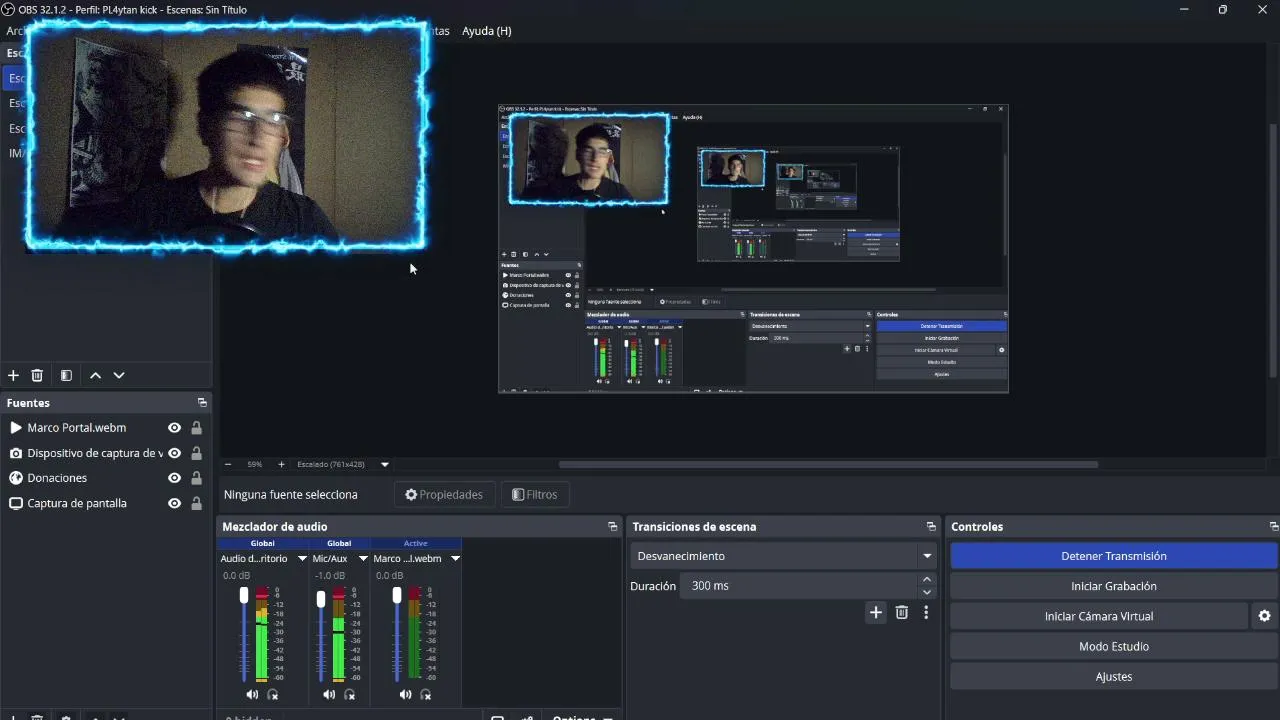Select the Marco Portal.webm source row
The width and height of the screenshot is (1280, 720).
click(x=105, y=428)
